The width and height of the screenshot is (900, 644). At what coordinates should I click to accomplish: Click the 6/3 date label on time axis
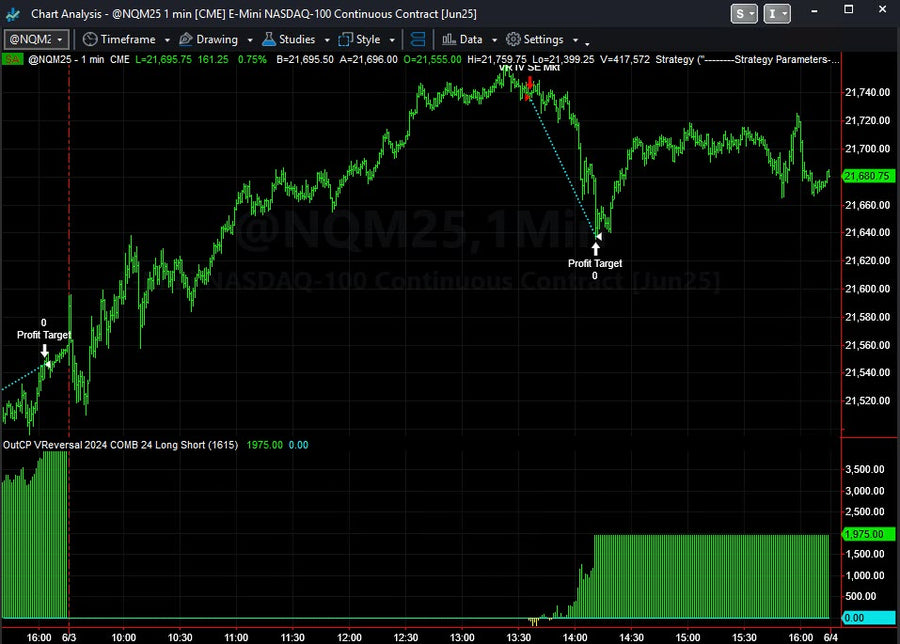[69, 637]
